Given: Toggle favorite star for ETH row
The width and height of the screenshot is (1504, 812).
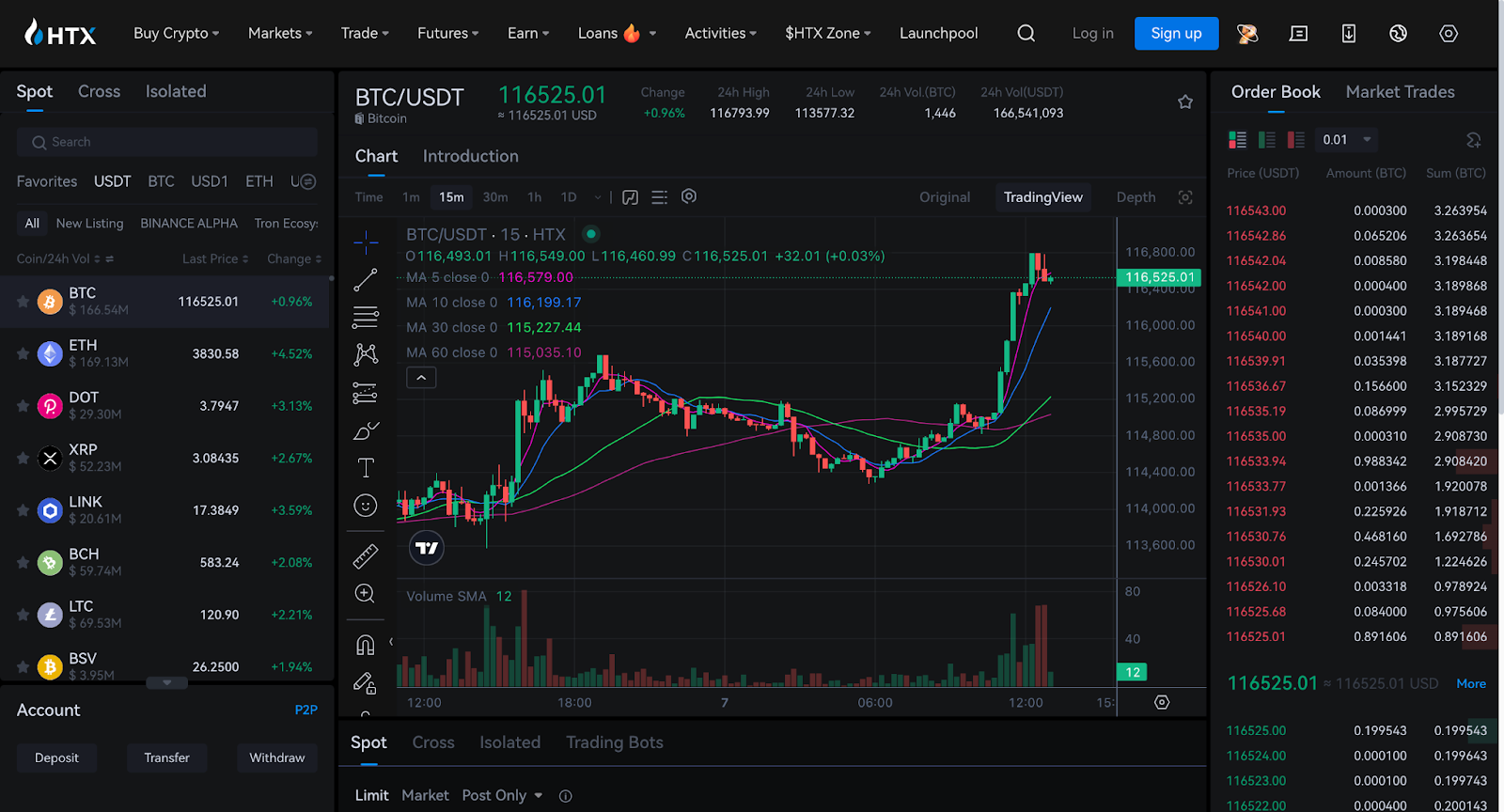Looking at the screenshot, I should 23,354.
